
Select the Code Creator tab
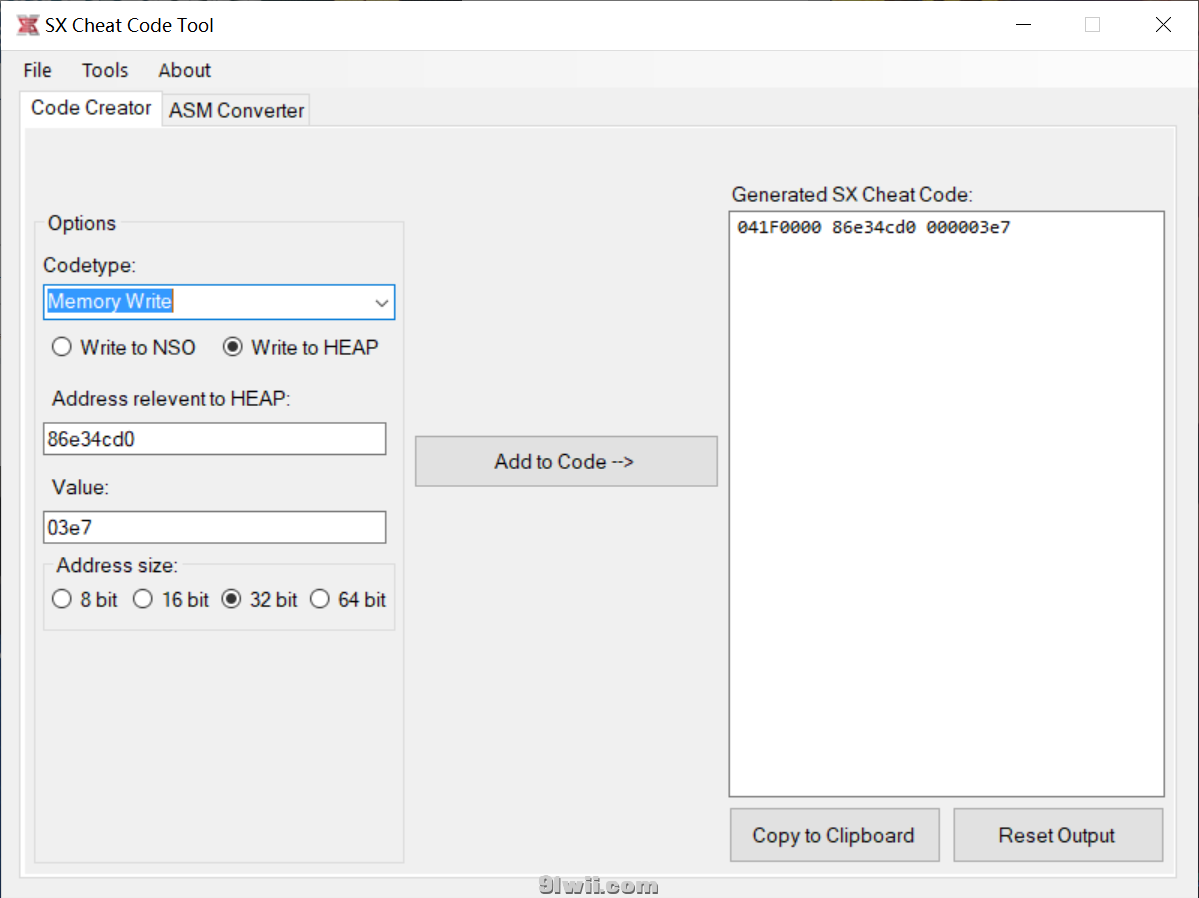pyautogui.click(x=91, y=108)
